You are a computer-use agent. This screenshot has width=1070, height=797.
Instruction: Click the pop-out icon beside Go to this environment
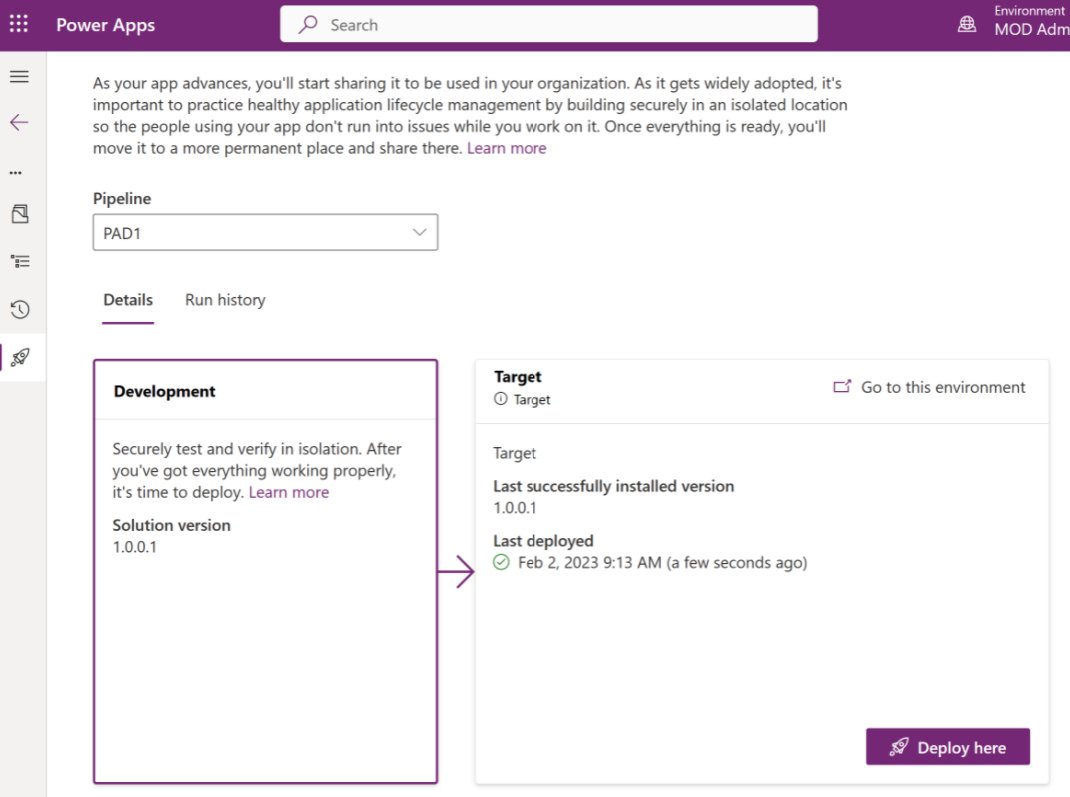point(843,386)
